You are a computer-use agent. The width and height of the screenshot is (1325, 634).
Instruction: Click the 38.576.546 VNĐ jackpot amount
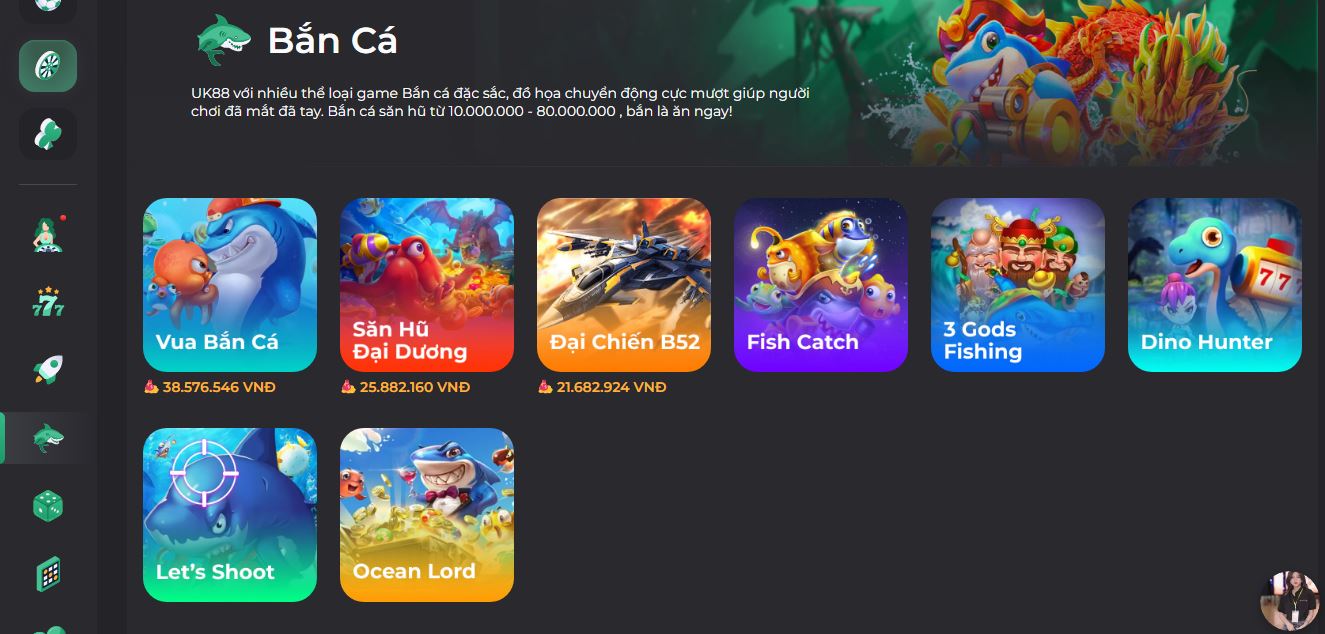click(219, 387)
